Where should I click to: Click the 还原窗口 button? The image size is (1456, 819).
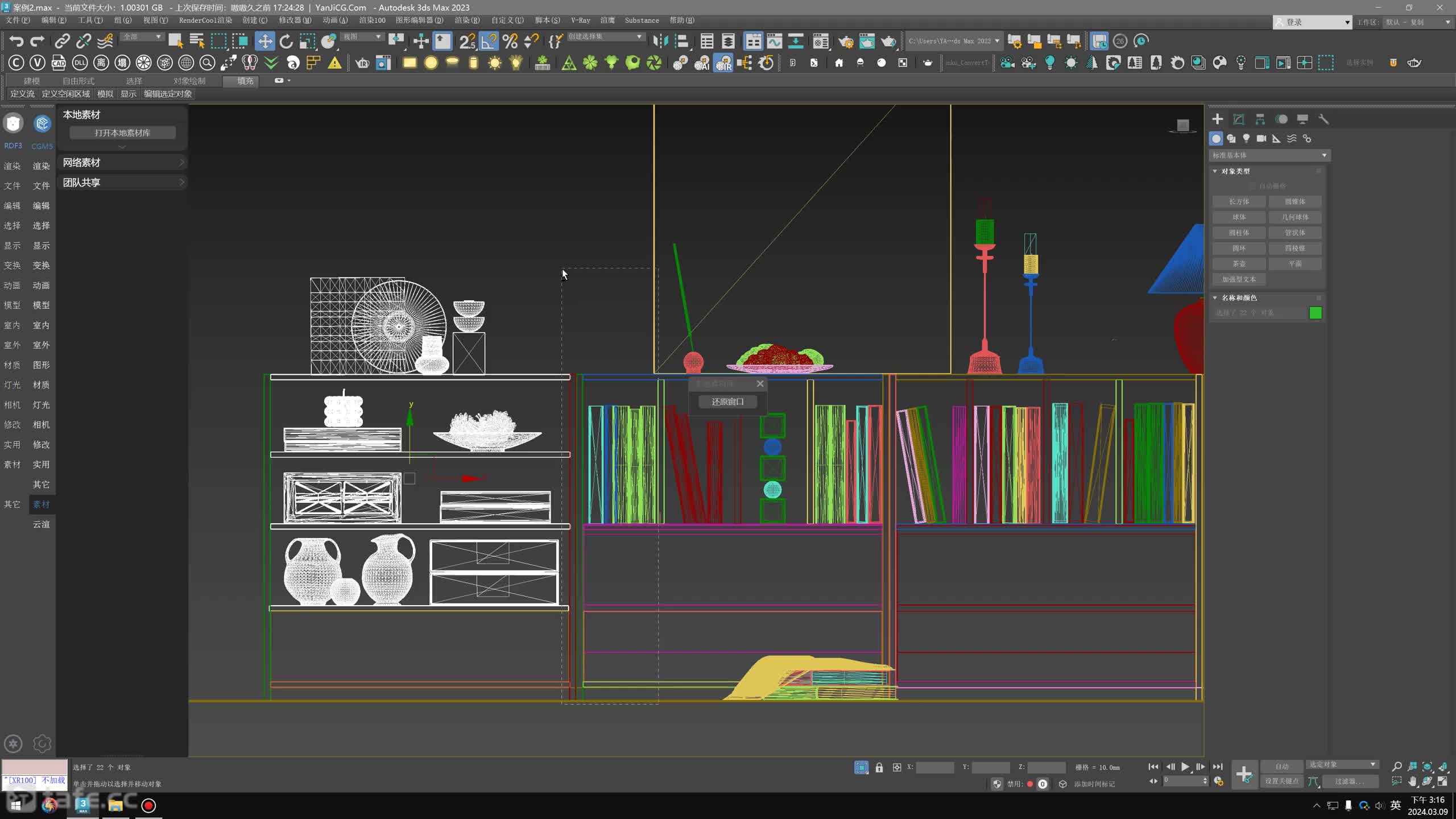tap(727, 402)
